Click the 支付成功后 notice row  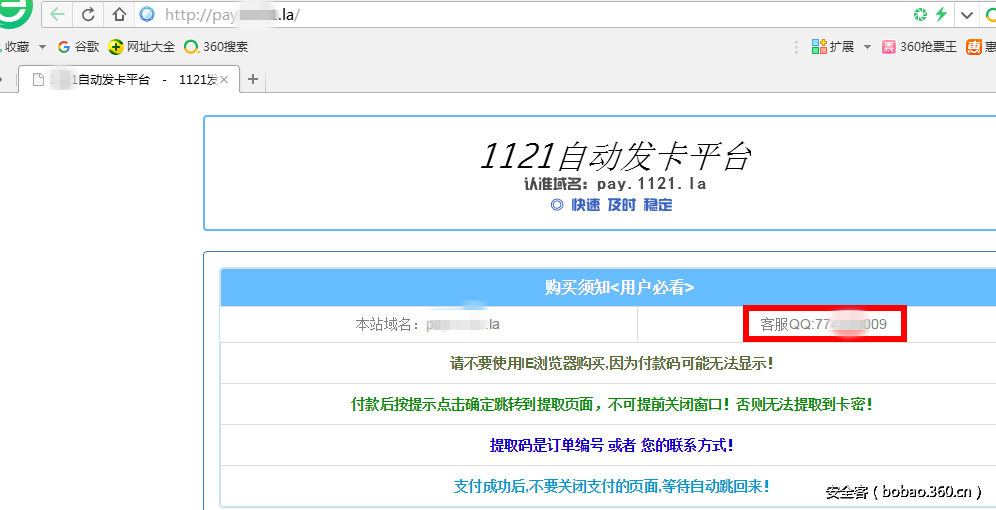tap(612, 487)
